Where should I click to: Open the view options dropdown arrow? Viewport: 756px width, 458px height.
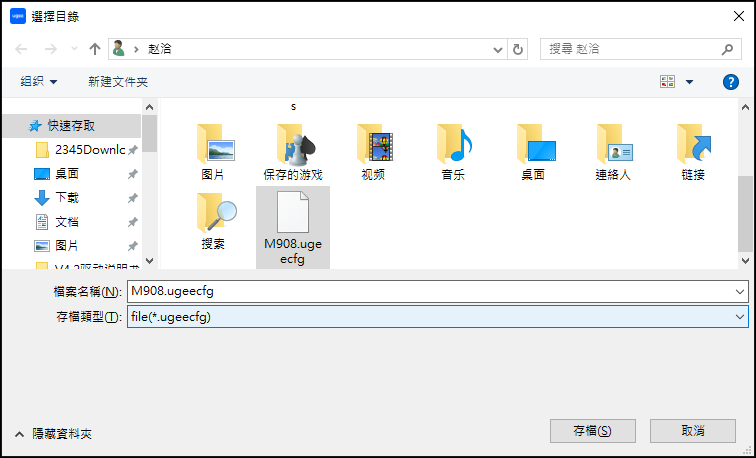click(x=689, y=82)
